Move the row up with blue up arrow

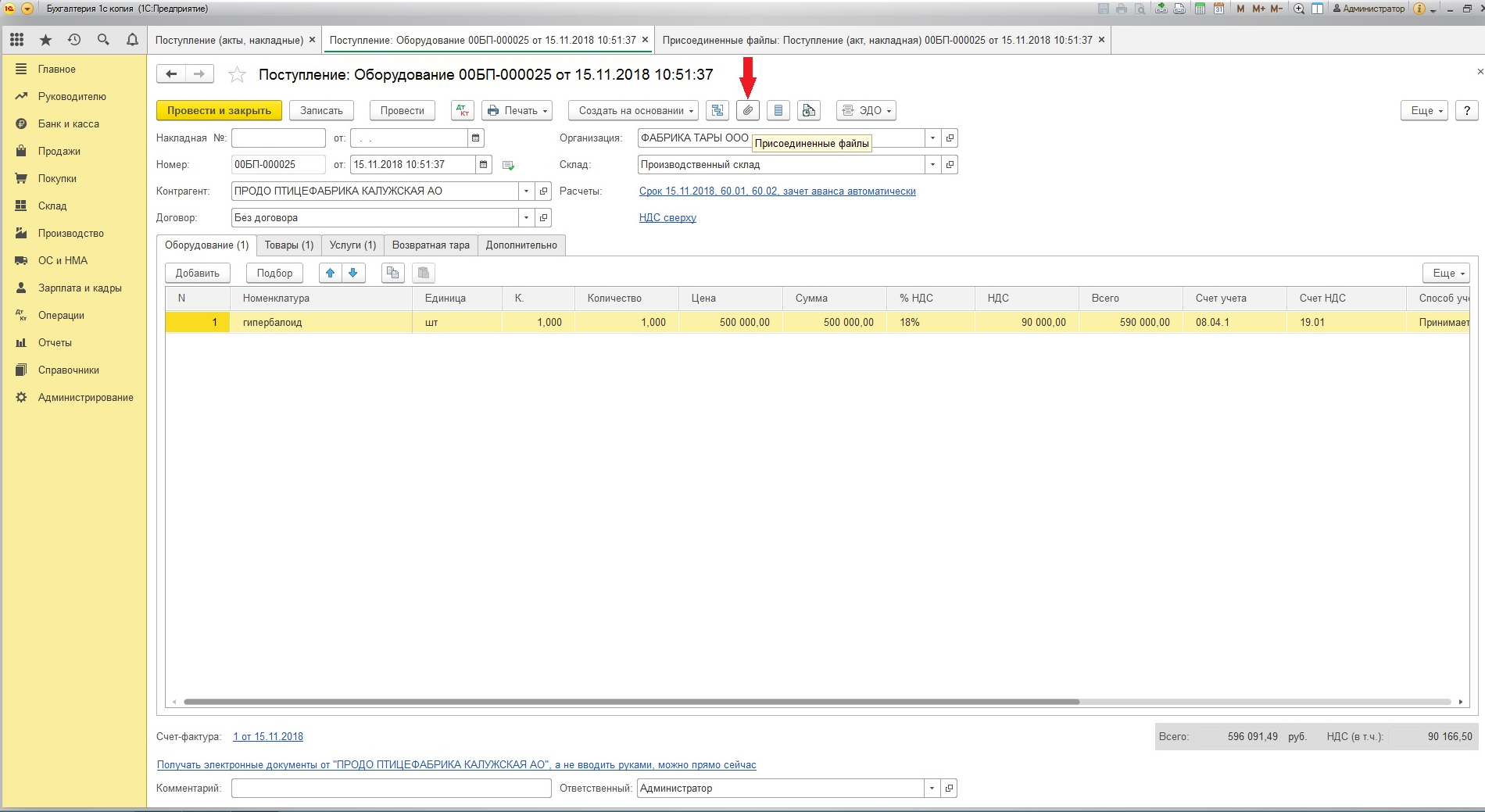click(331, 273)
